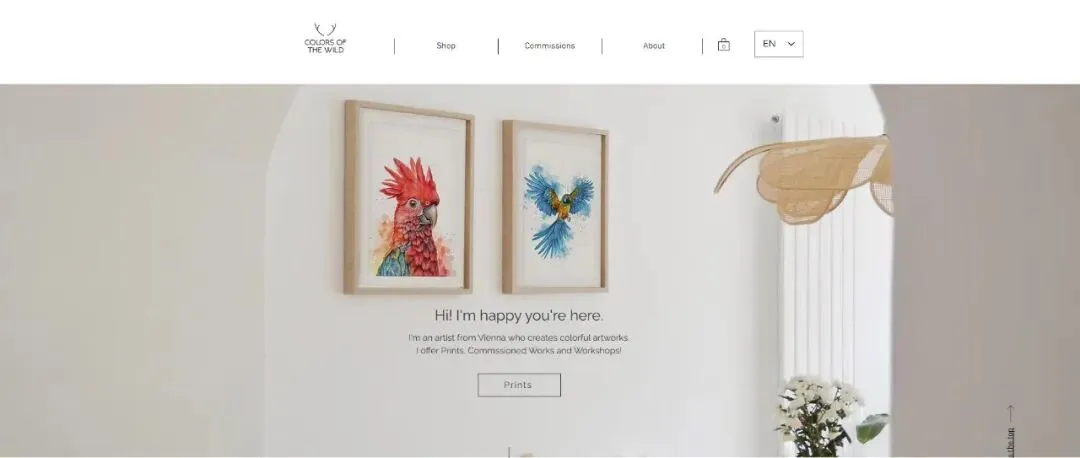This screenshot has height=458, width=1080.
Task: Open the Shop menu item
Action: (x=446, y=46)
